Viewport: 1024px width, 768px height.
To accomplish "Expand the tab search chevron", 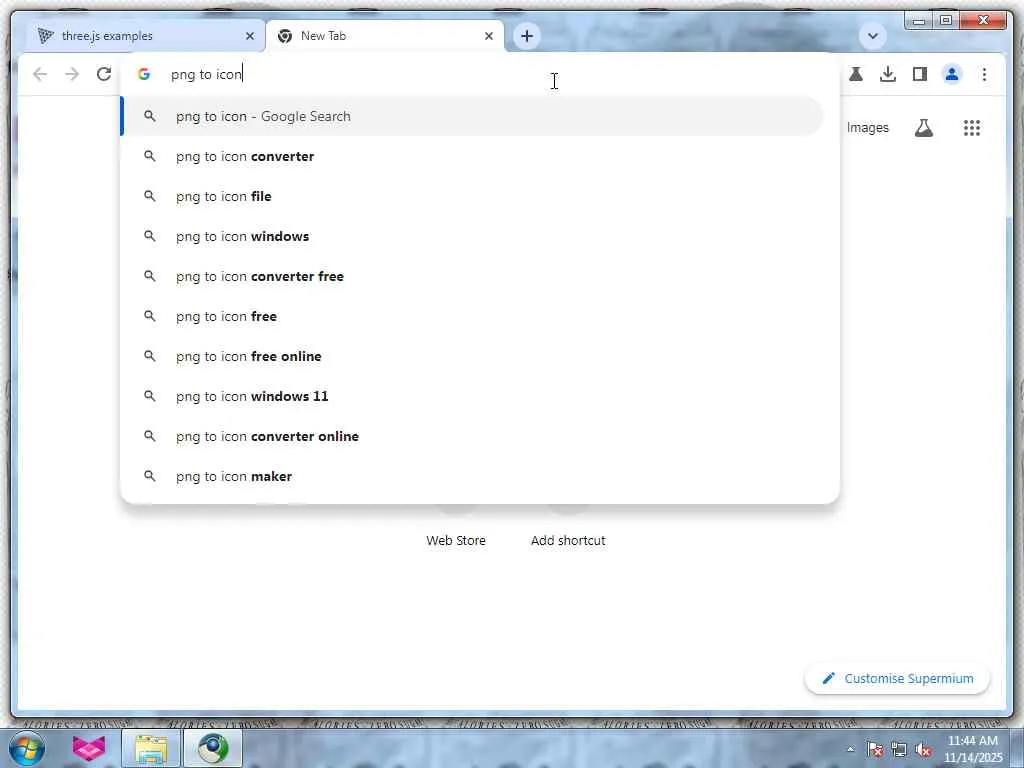I will point(872,36).
